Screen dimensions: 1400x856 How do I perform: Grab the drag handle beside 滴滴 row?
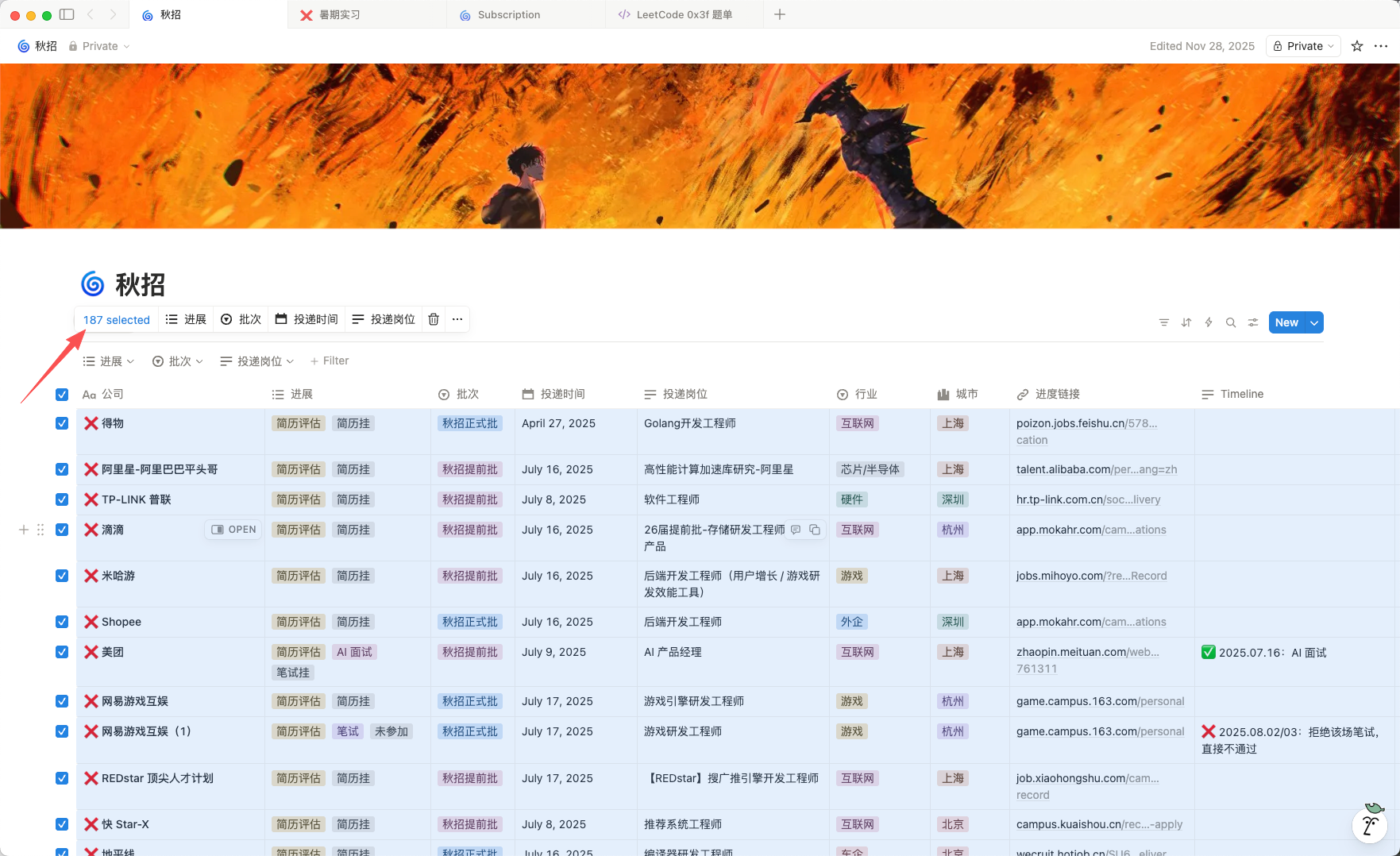pos(40,530)
